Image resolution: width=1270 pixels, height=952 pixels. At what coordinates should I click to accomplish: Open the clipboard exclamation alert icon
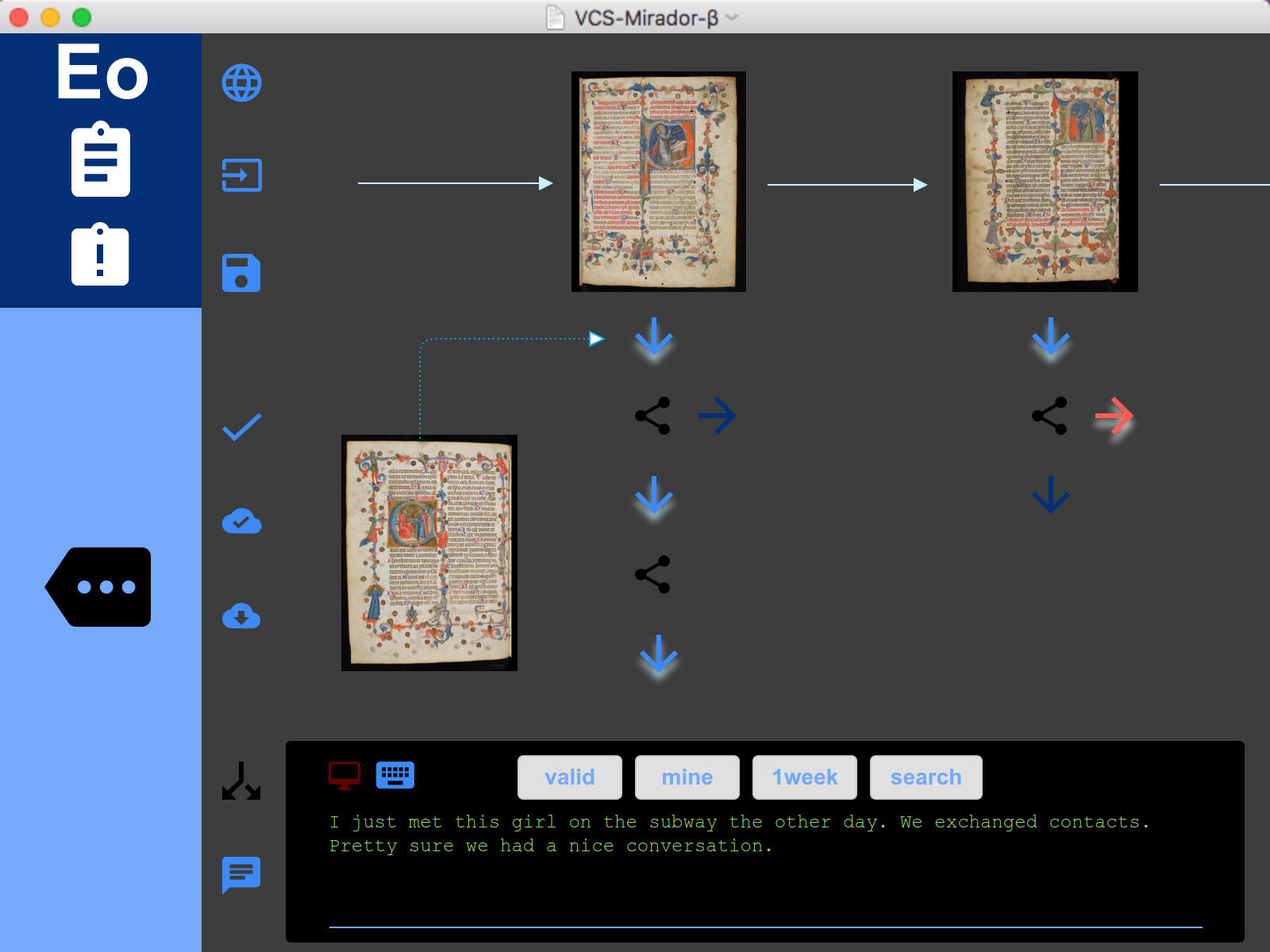click(100, 254)
